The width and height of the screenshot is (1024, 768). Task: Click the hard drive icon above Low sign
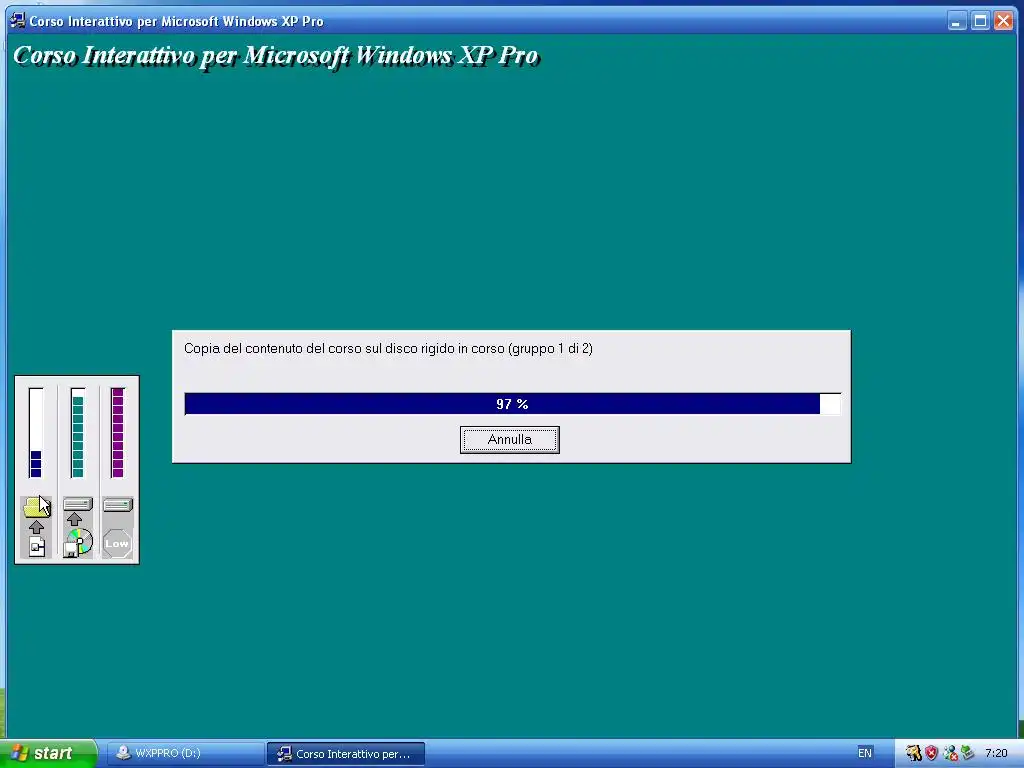(x=118, y=504)
